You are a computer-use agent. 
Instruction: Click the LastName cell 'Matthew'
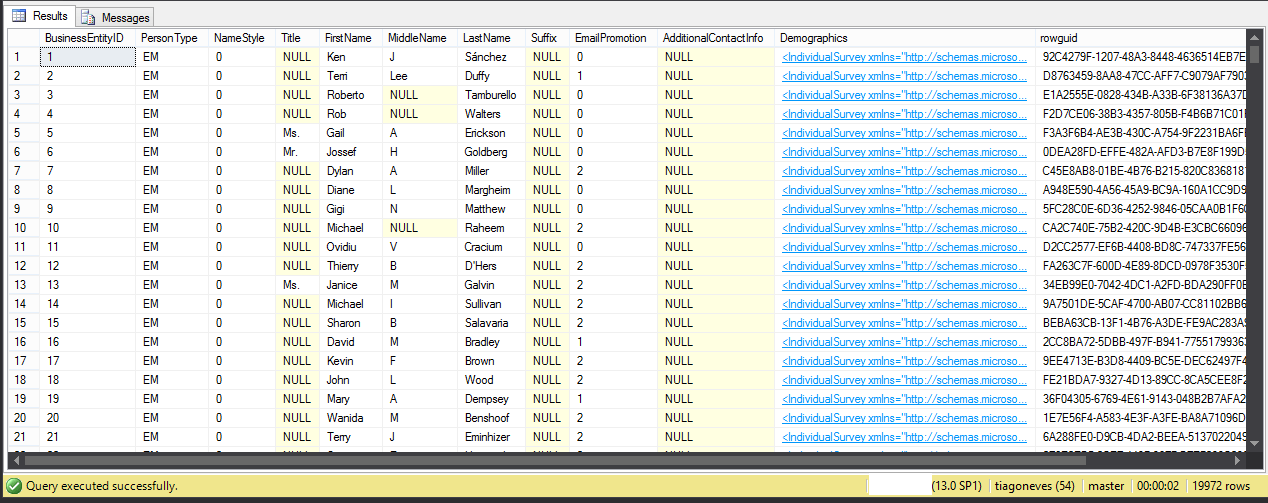point(492,209)
